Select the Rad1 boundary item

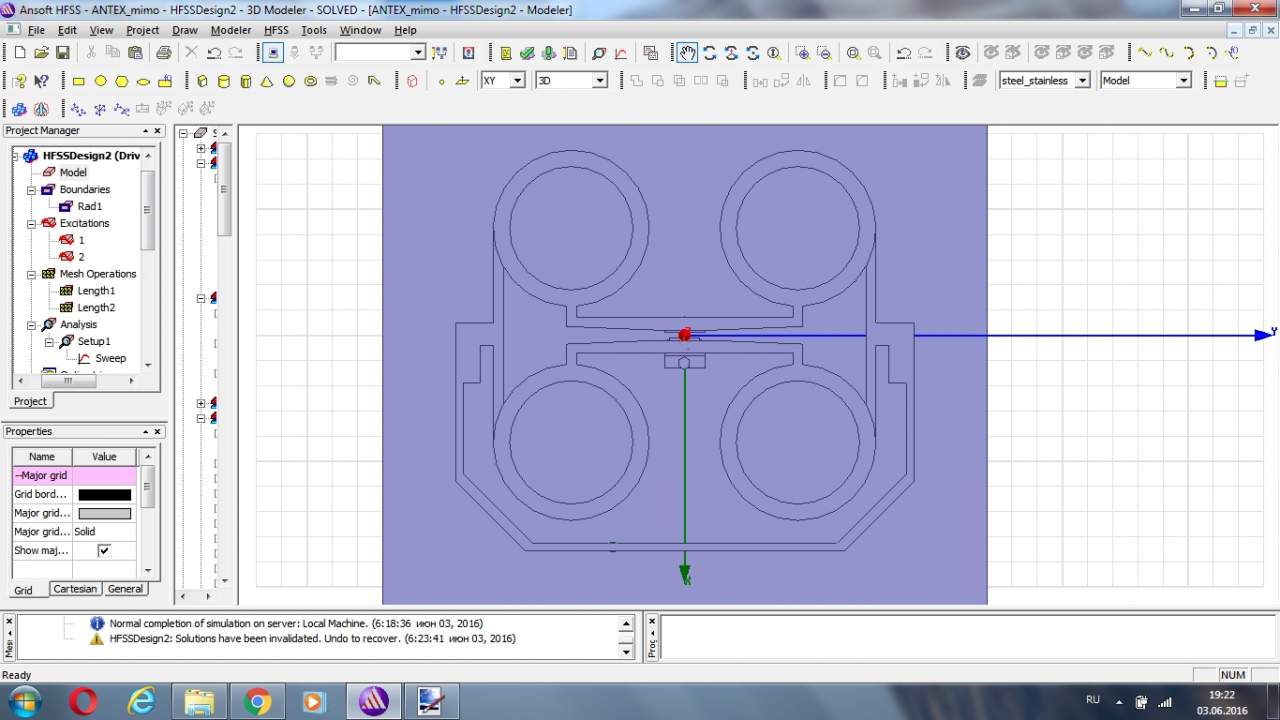[90, 206]
